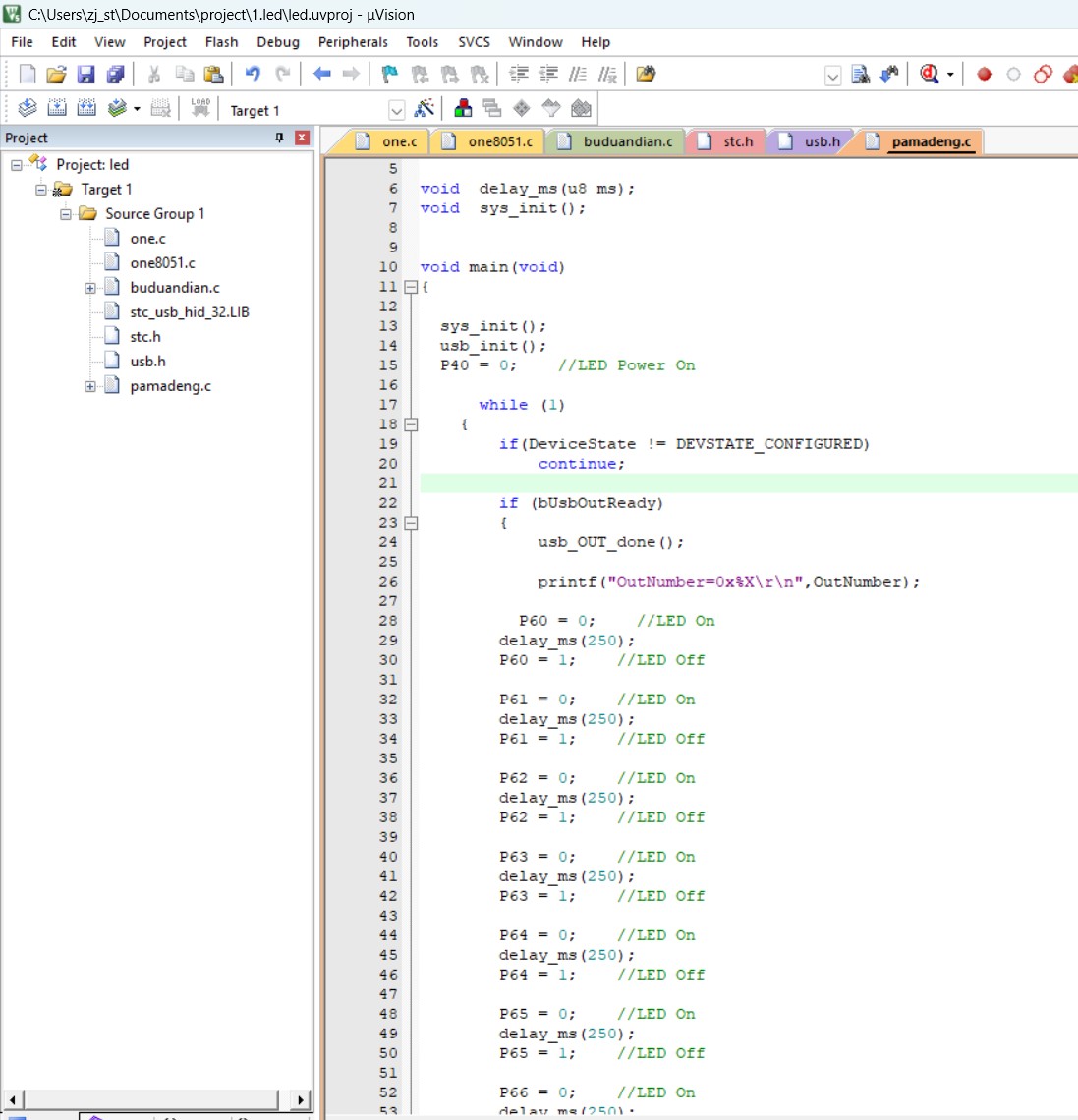
Task: Click the Open file folder icon
Action: point(56,75)
